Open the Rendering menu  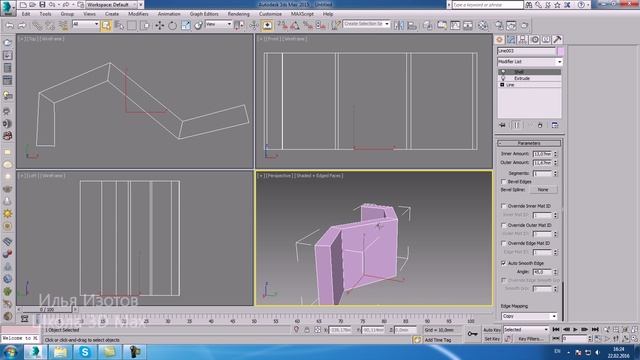(x=239, y=14)
